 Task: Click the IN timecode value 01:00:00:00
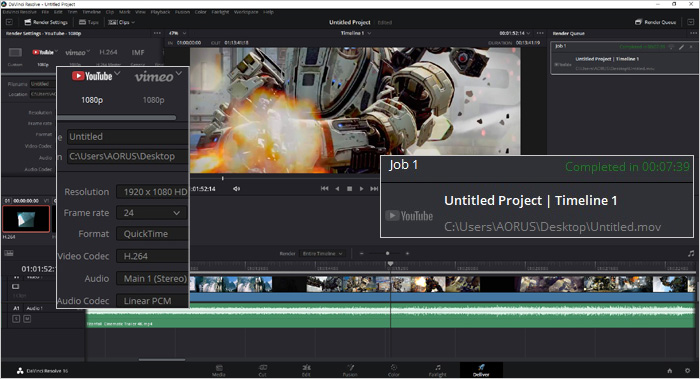click(189, 43)
